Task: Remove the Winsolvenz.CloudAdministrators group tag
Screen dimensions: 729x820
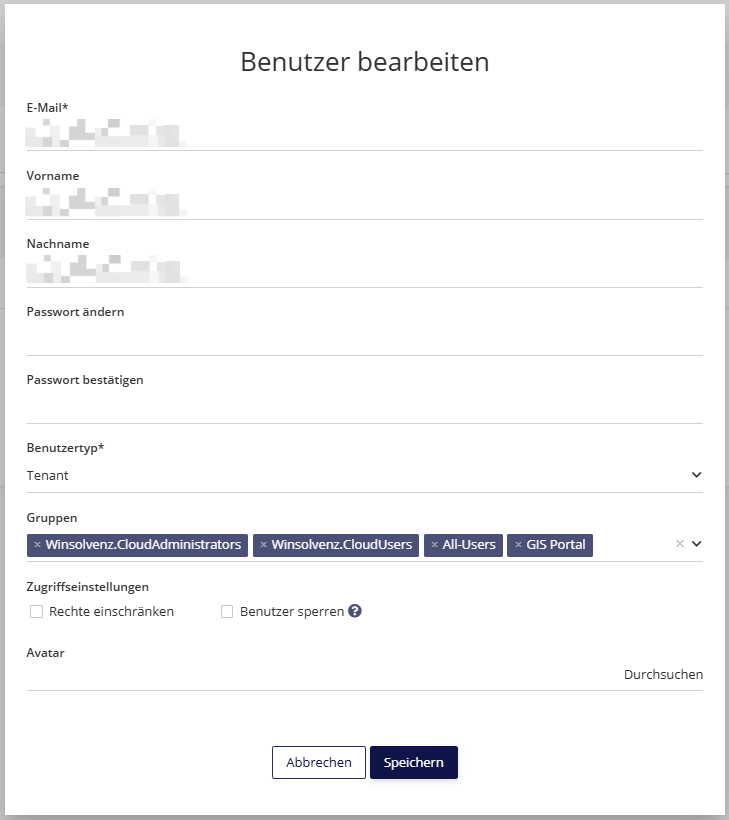Action: point(37,544)
